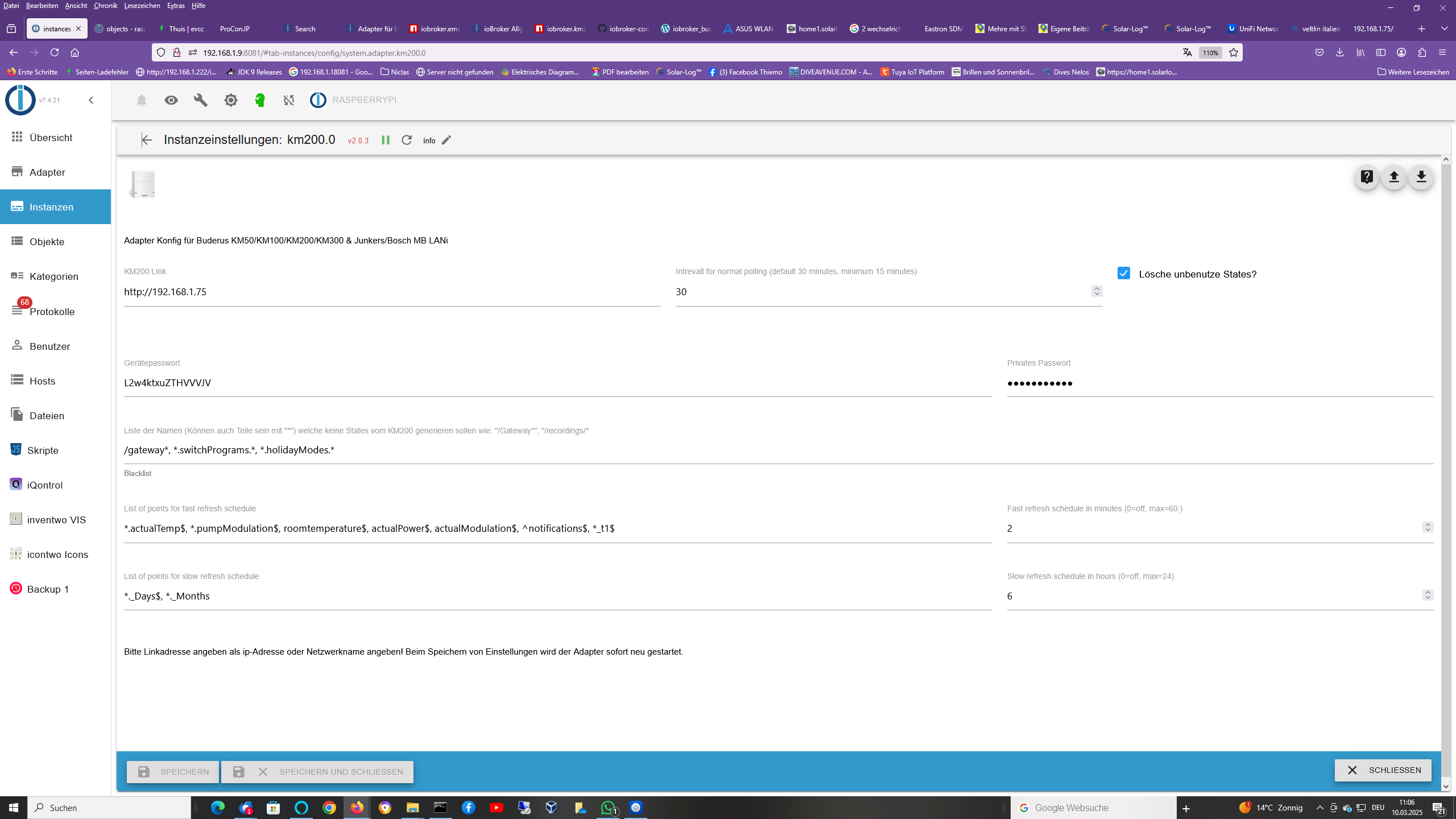
Task: Open the Chronik browser menu
Action: pyautogui.click(x=105, y=6)
